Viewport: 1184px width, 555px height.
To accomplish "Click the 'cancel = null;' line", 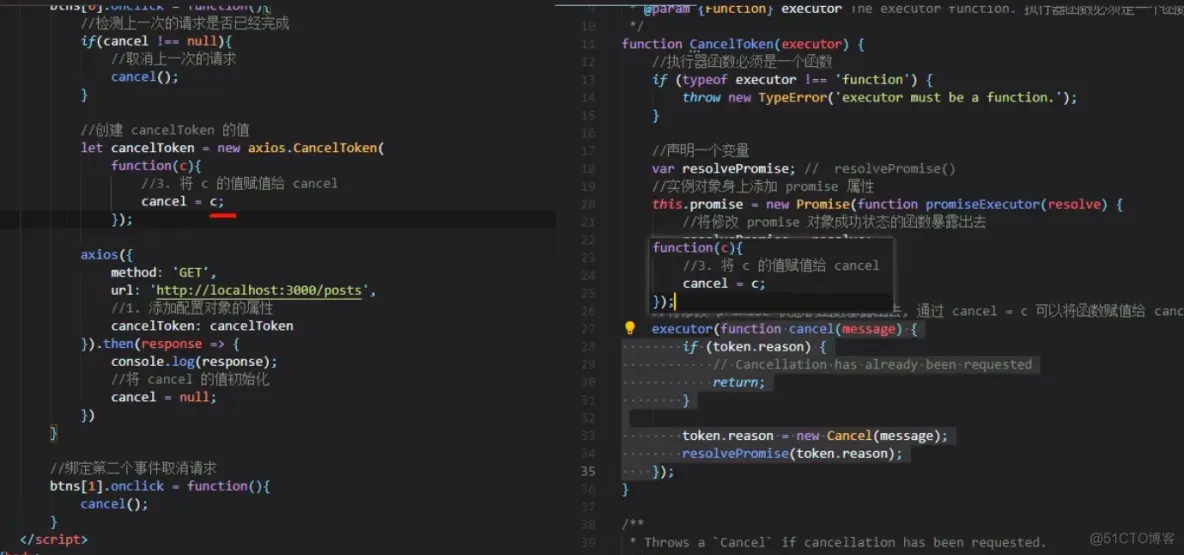I will (164, 397).
